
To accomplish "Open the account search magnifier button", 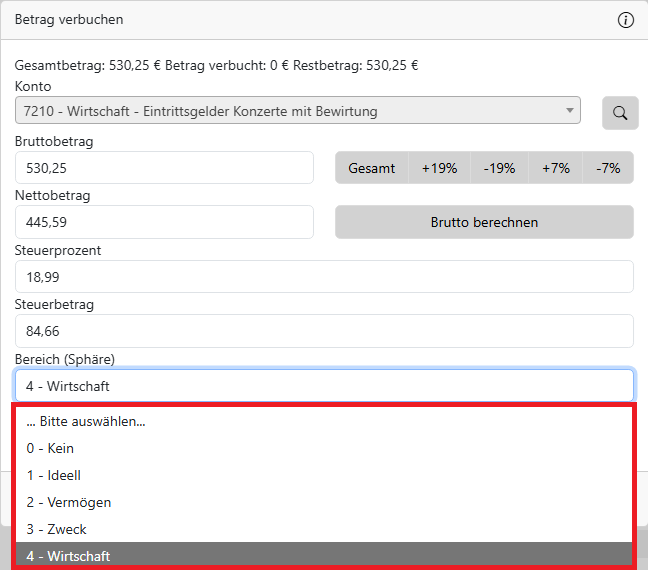I will 620,113.
